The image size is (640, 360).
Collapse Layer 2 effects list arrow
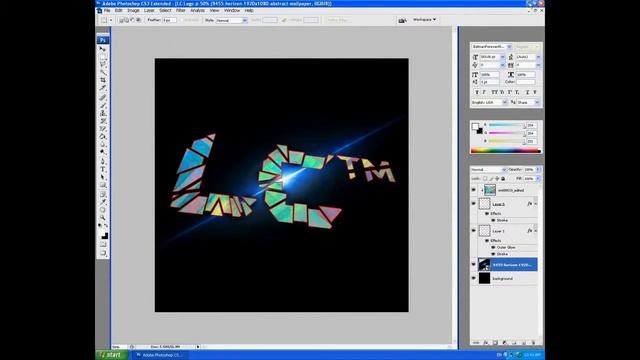click(536, 204)
